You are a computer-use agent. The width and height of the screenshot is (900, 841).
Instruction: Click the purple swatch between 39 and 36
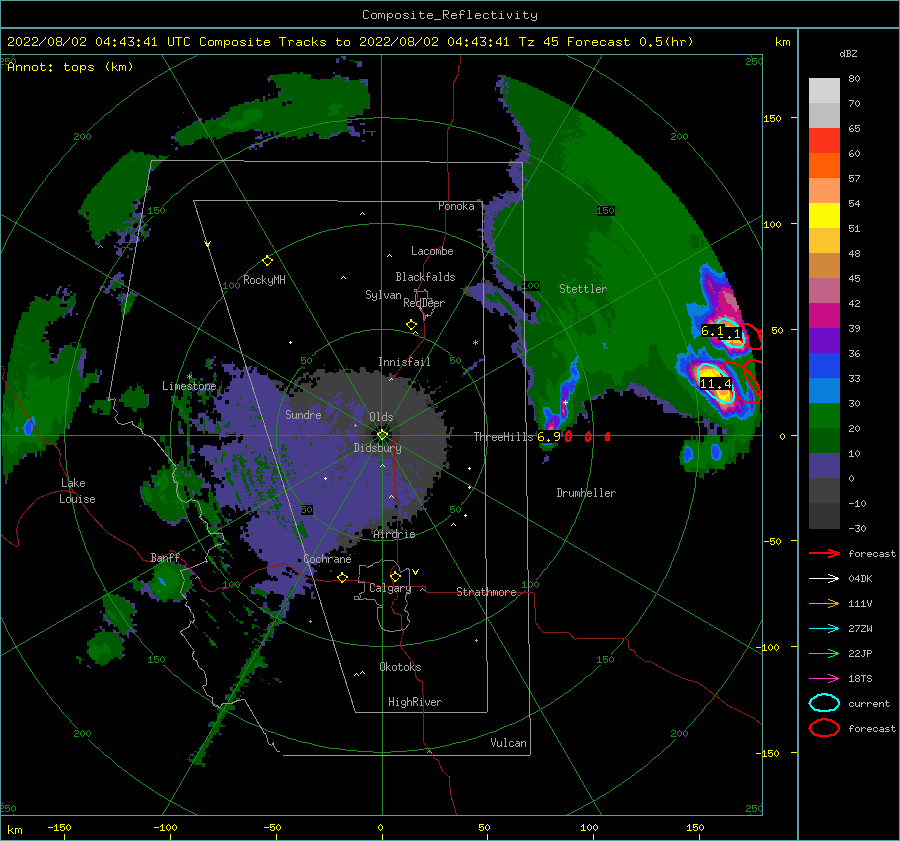(824, 341)
